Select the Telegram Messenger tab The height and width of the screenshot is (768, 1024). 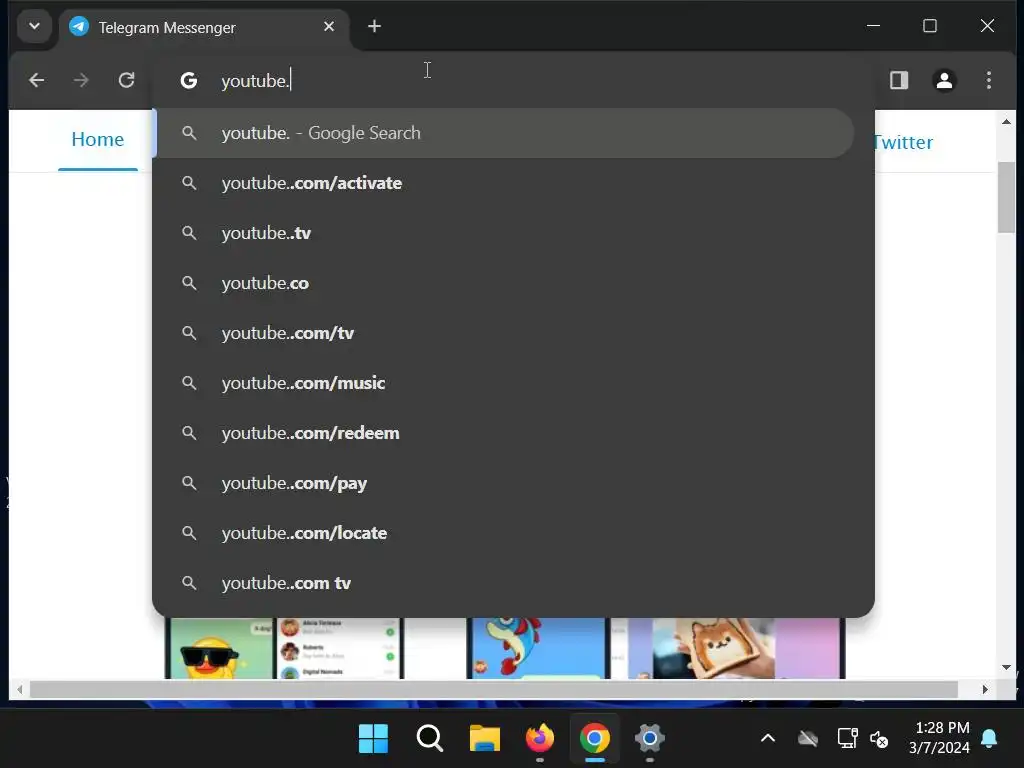tap(204, 27)
